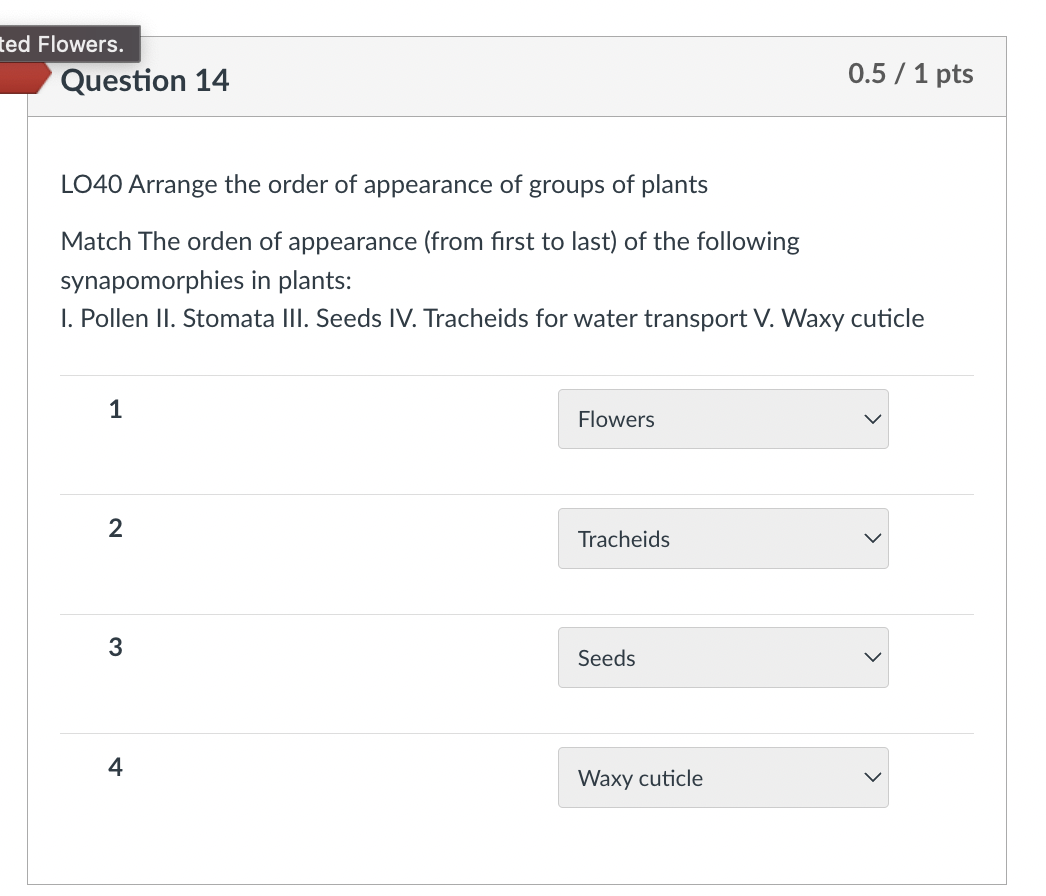Viewport: 1046px width, 896px height.
Task: Select the row label number 2
Action: tap(115, 529)
